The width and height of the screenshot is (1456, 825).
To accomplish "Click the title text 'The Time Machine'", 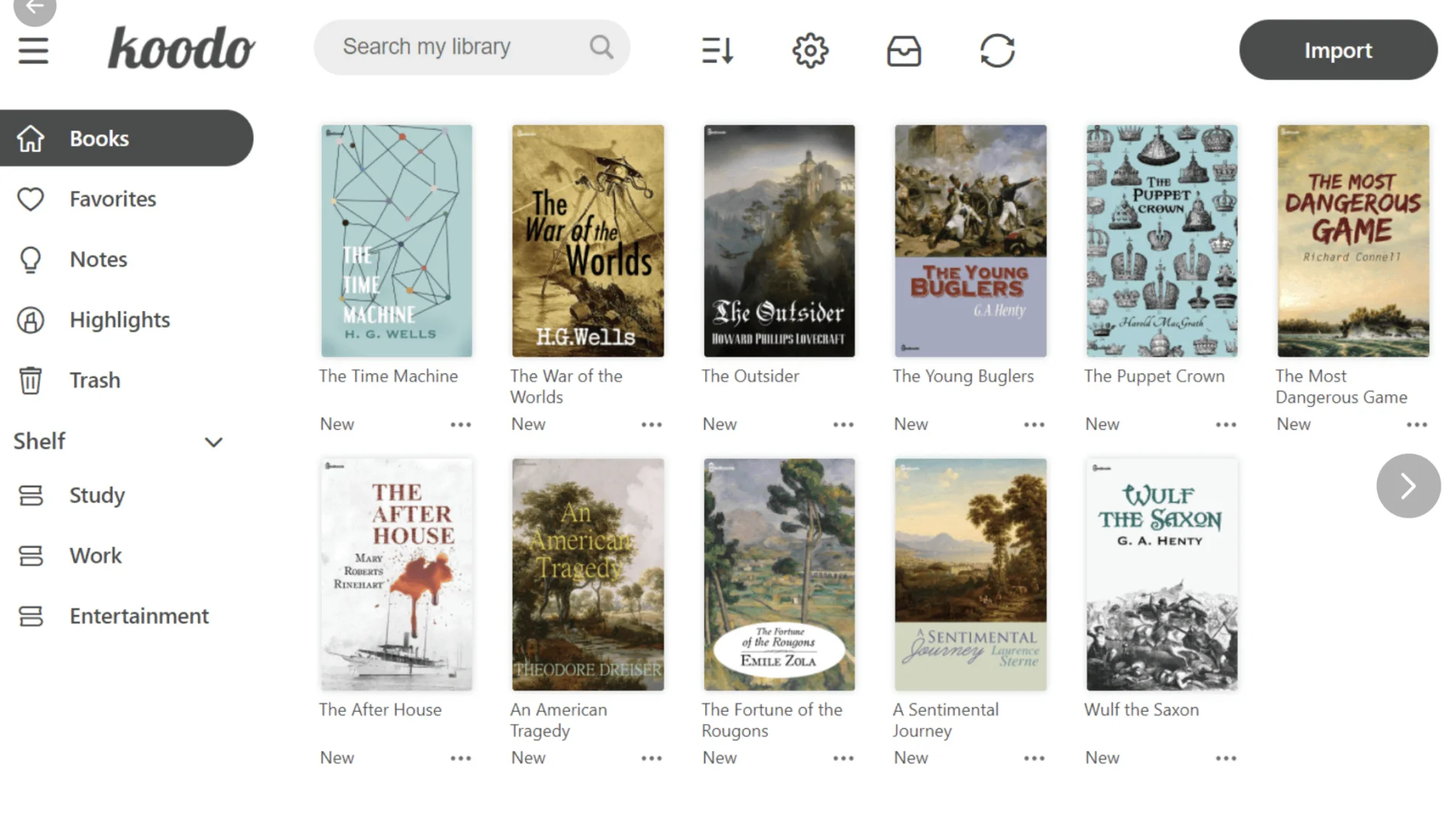I will (388, 377).
